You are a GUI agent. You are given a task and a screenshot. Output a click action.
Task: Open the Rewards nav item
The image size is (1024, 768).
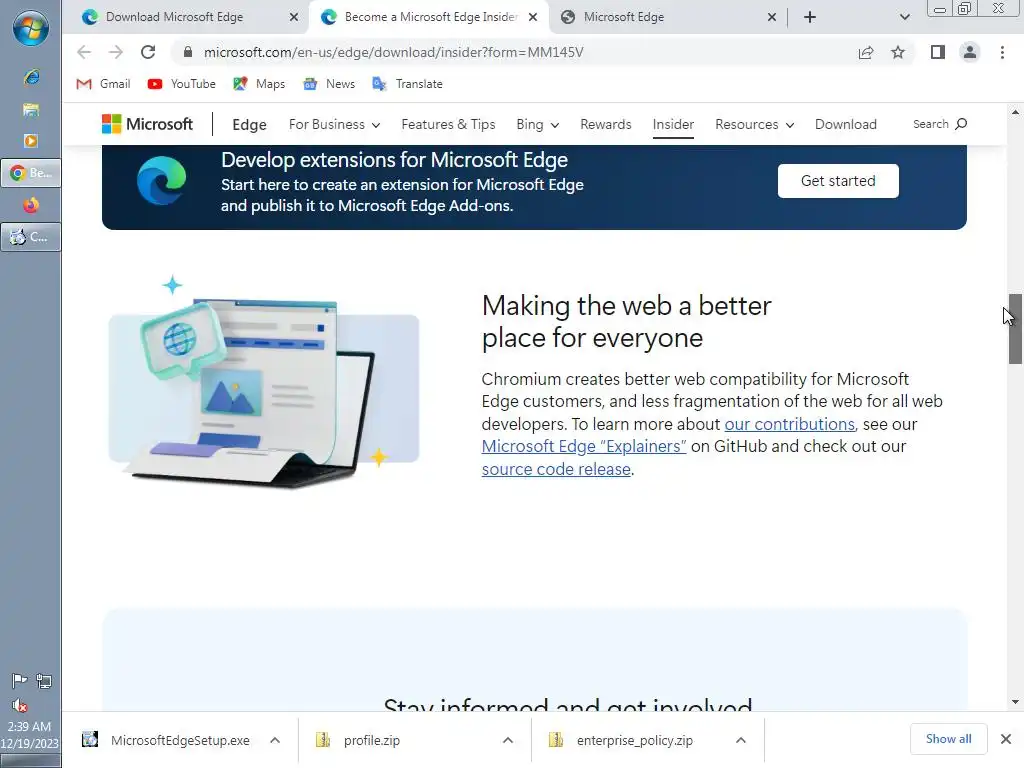605,124
